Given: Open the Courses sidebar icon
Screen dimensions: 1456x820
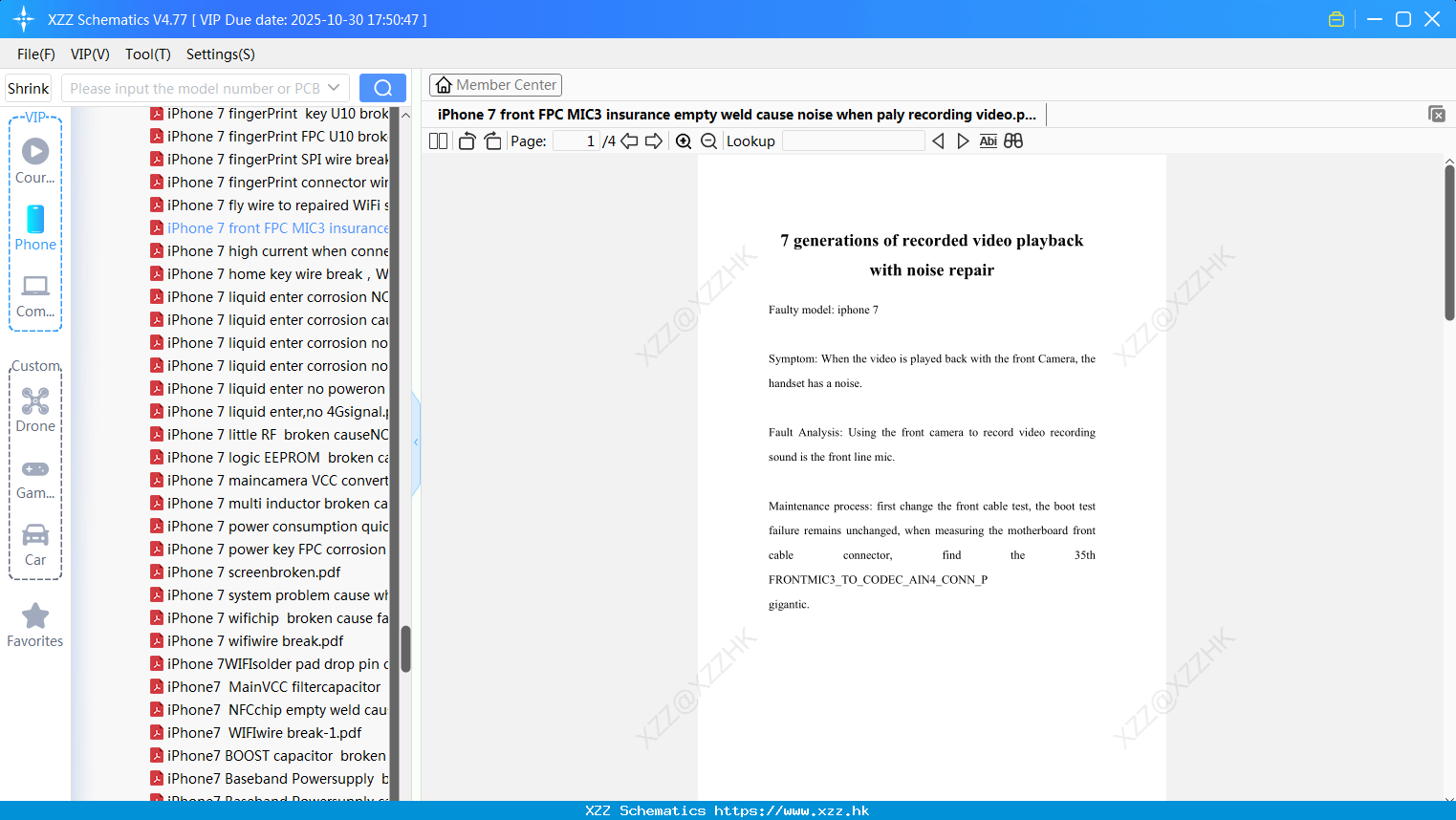Looking at the screenshot, I should coord(35,161).
